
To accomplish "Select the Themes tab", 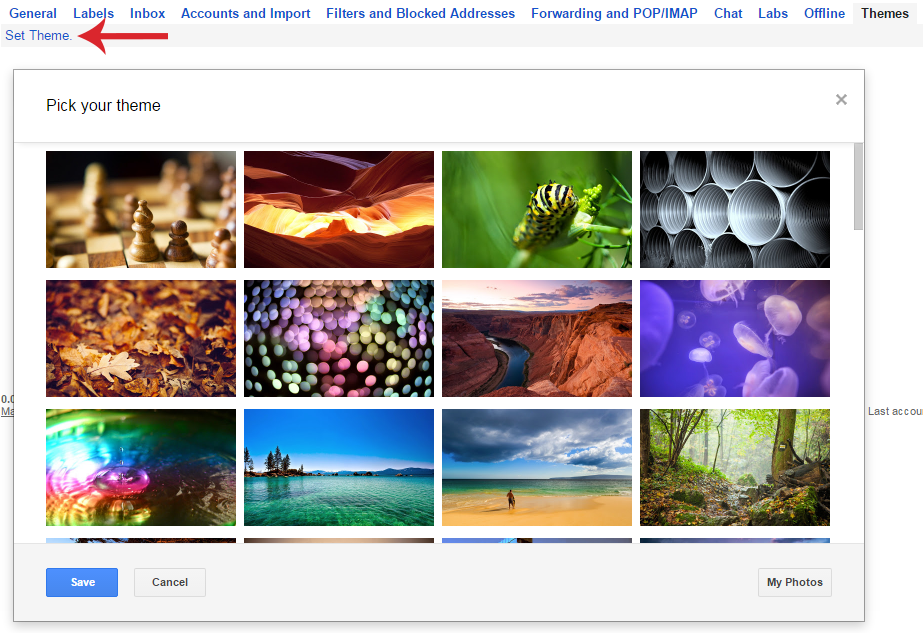I will 885,13.
